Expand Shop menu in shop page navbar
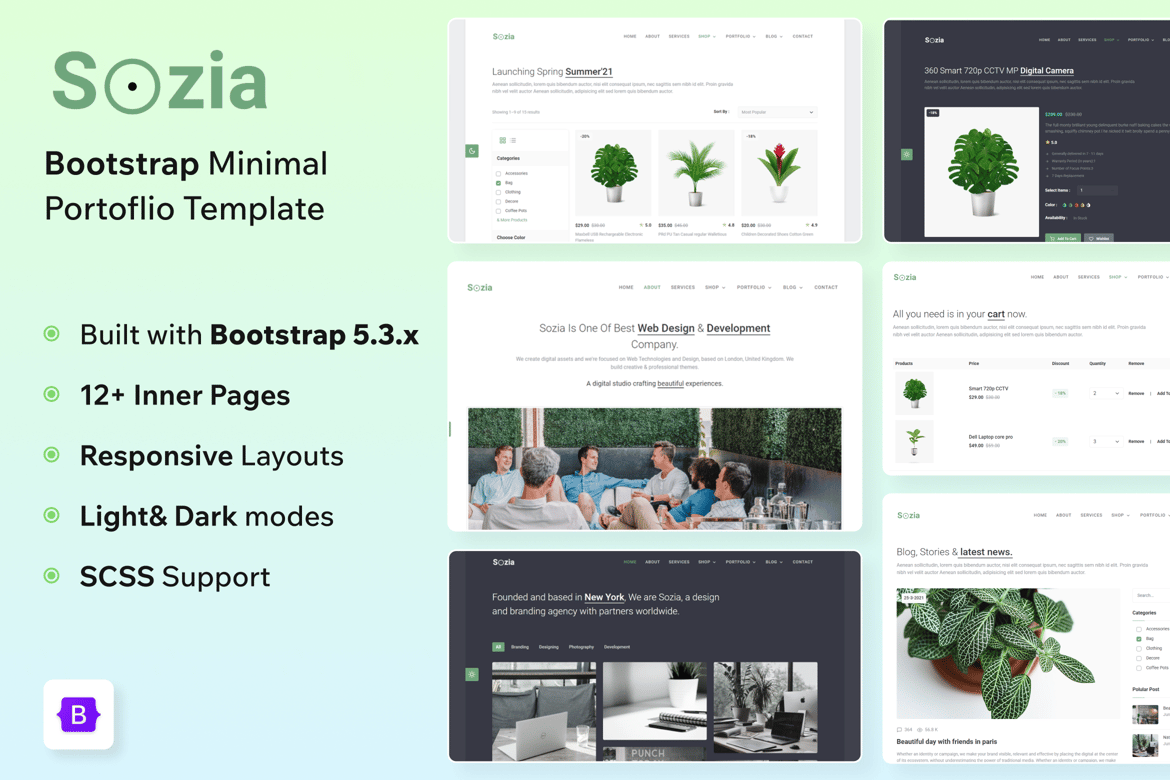Viewport: 1170px width, 780px height. [707, 37]
